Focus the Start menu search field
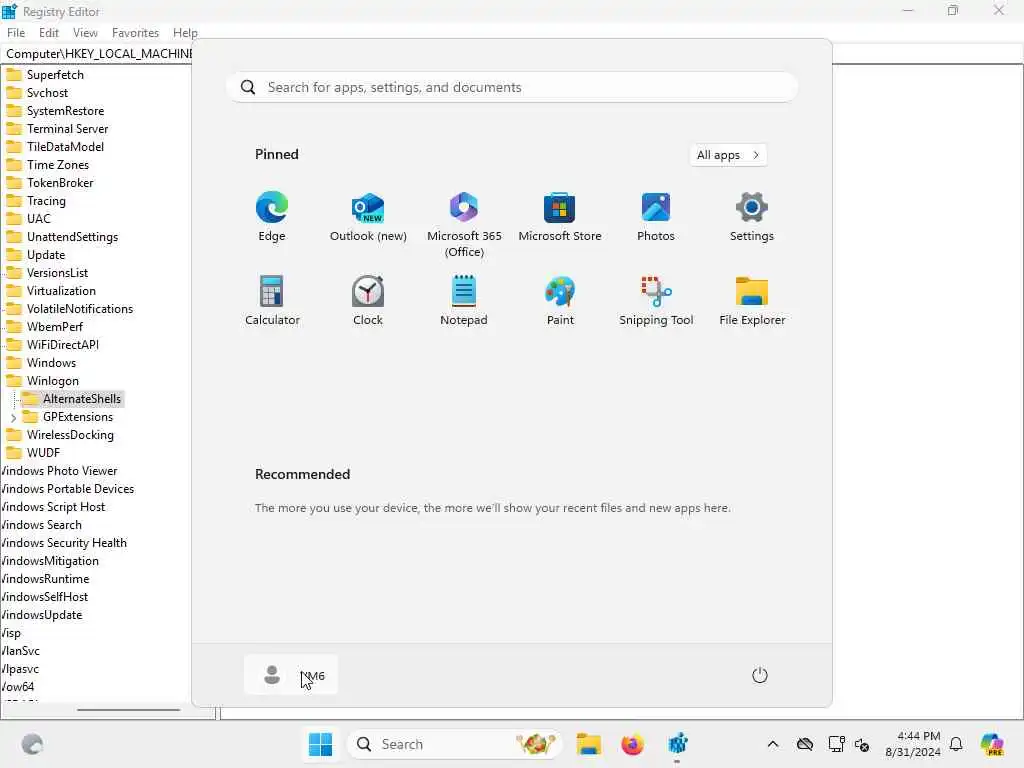 point(512,88)
